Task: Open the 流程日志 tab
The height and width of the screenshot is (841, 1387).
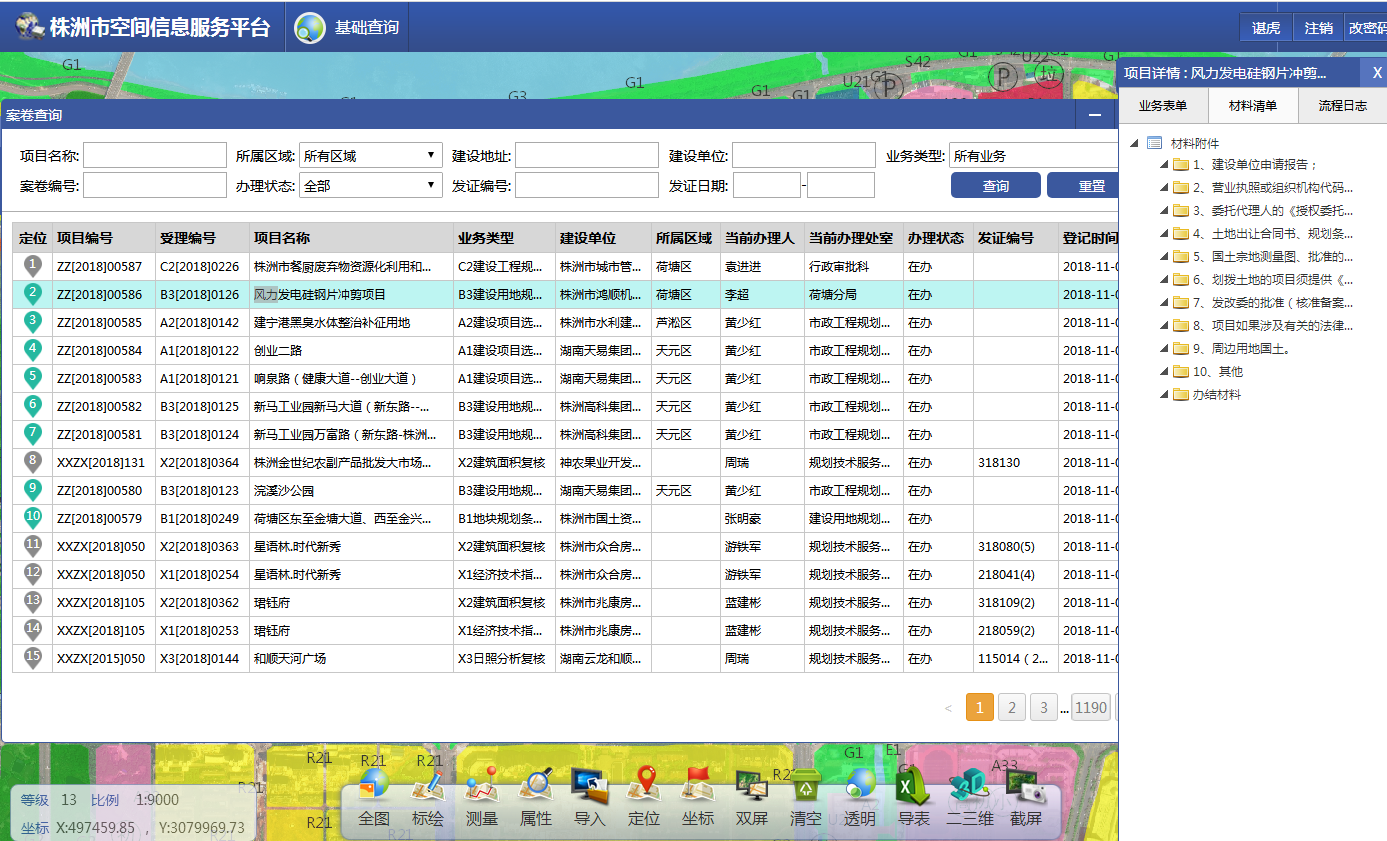Action: pyautogui.click(x=1342, y=105)
